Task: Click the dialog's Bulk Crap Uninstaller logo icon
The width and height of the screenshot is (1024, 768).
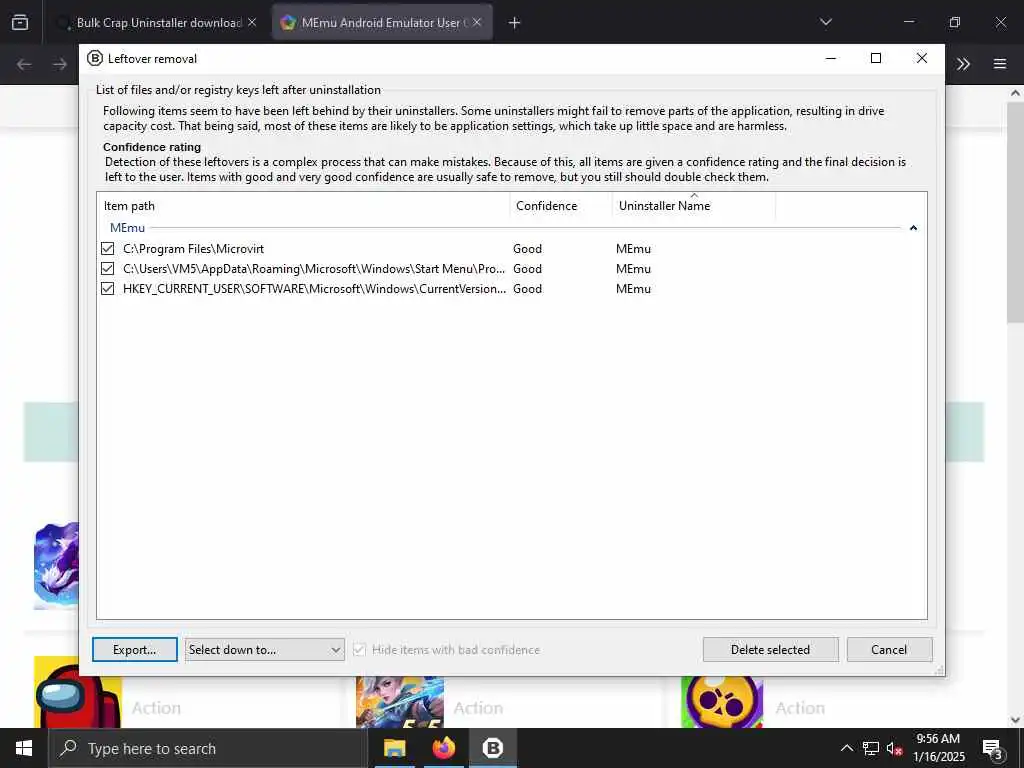Action: [x=95, y=58]
